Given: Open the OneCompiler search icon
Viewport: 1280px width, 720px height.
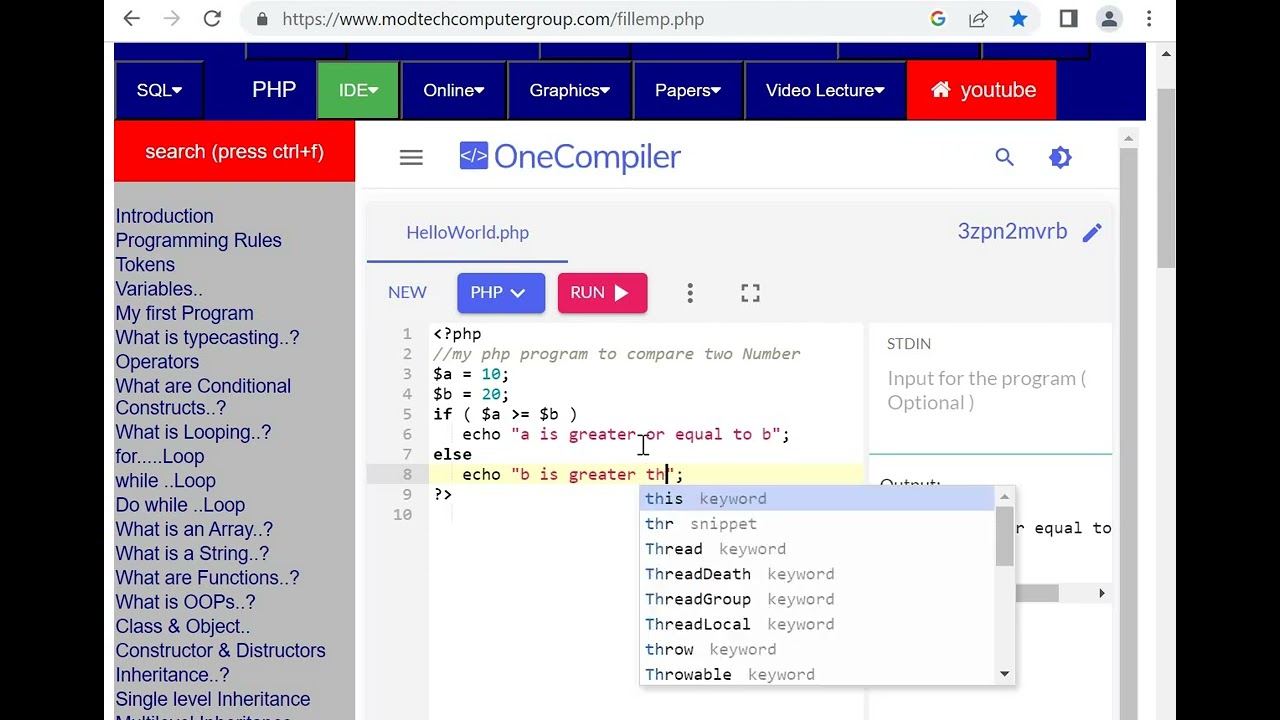Looking at the screenshot, I should pos(1005,157).
